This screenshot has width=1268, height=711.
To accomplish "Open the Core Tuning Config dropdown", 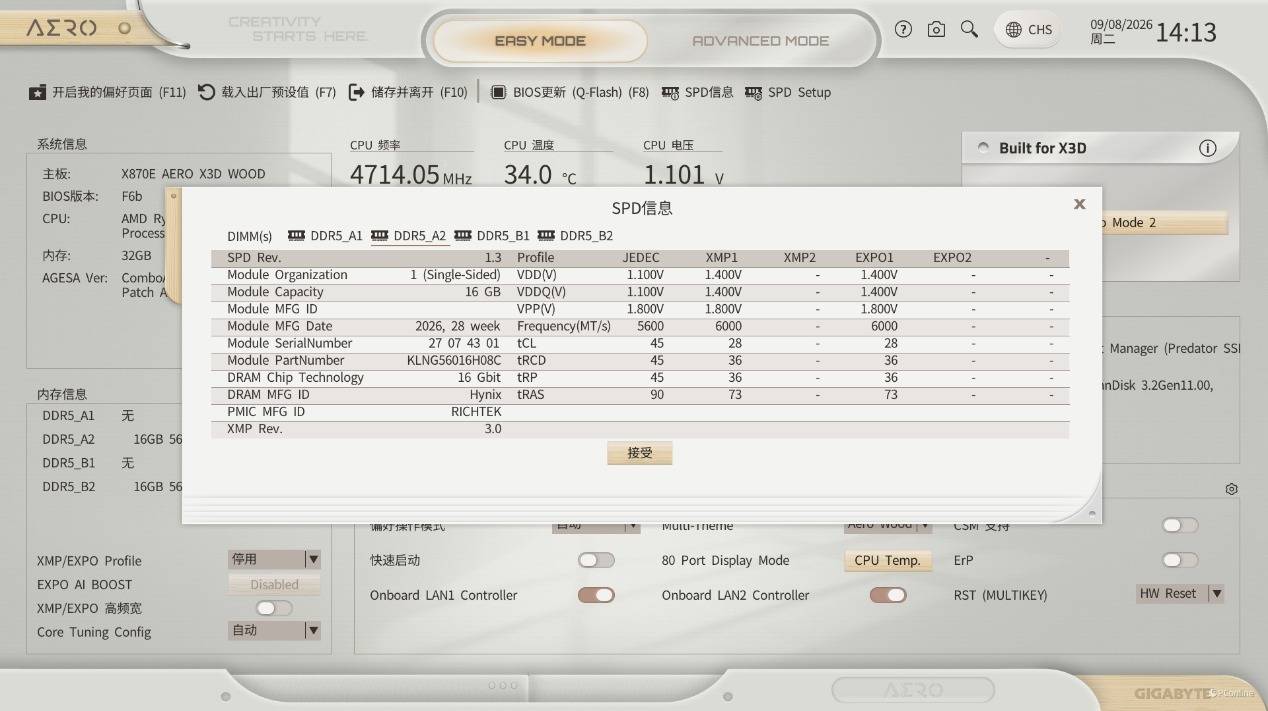I will [275, 630].
